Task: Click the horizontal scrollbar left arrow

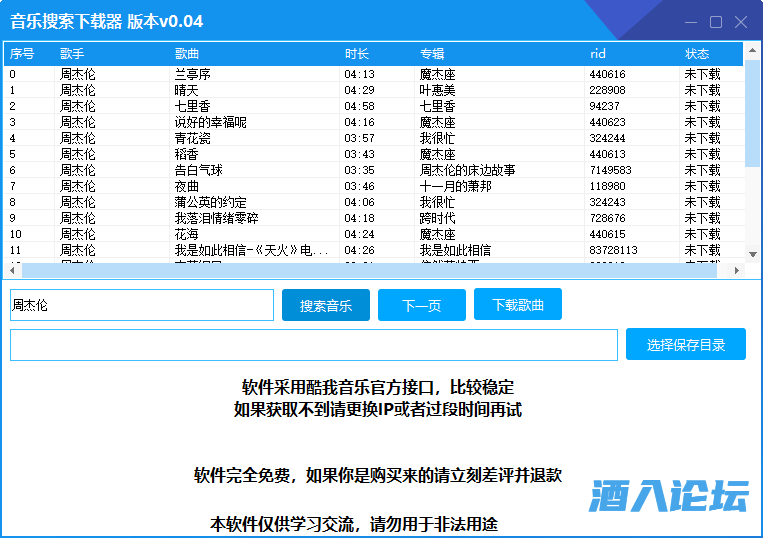Action: pos(12,271)
